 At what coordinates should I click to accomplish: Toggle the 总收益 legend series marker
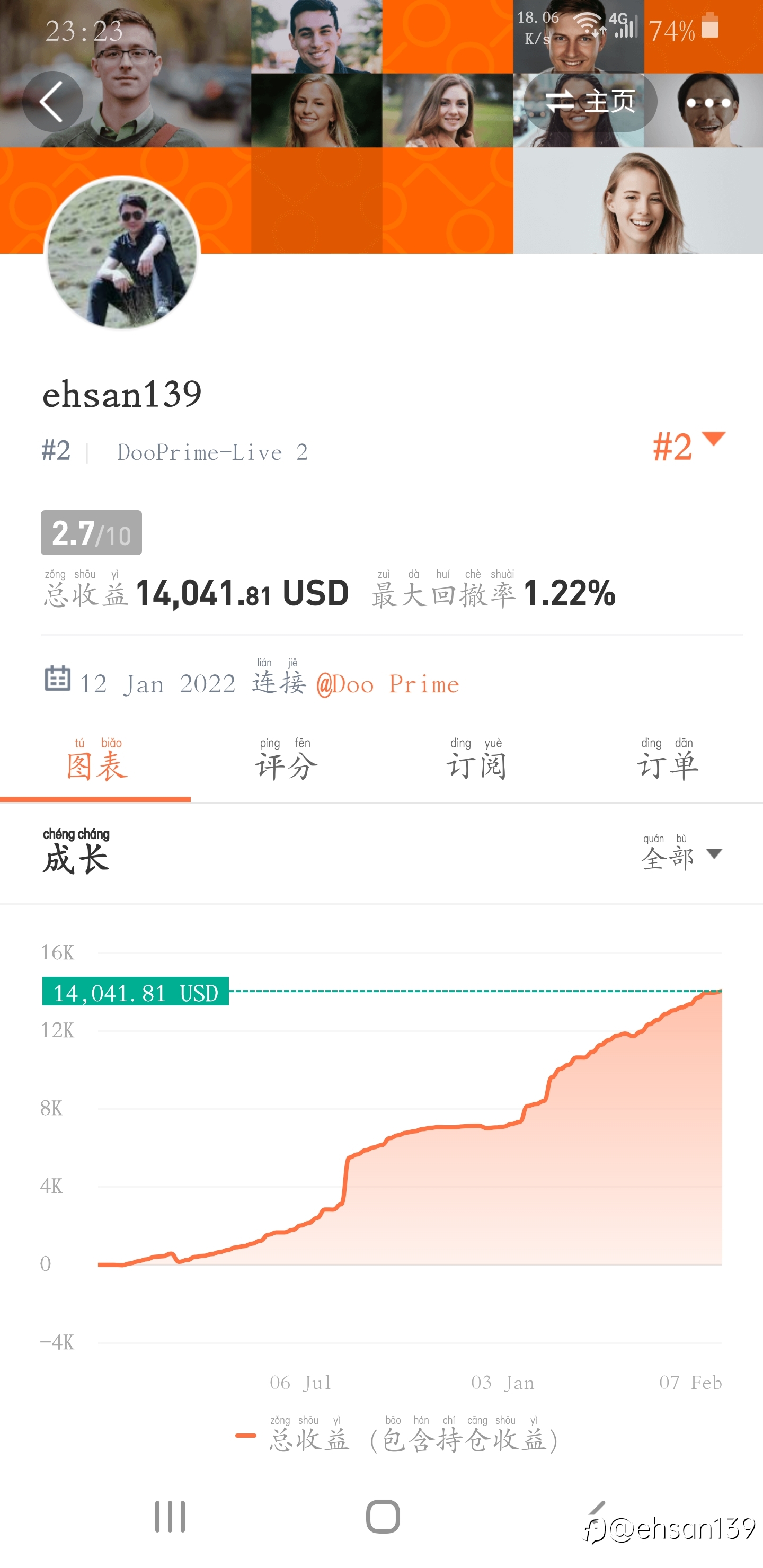pyautogui.click(x=246, y=1436)
